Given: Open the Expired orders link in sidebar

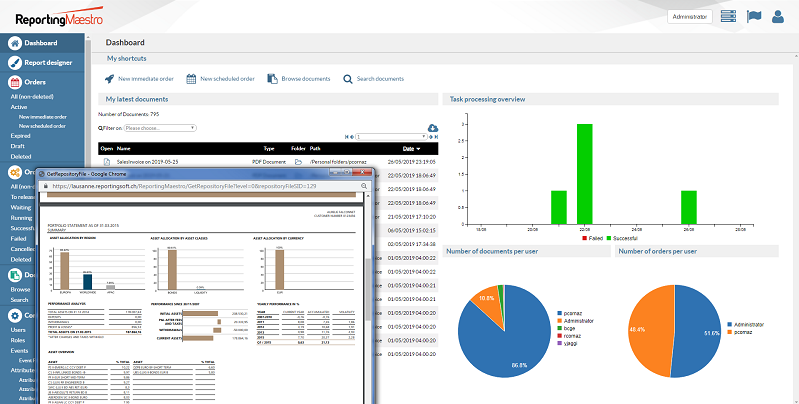Looking at the screenshot, I should pyautogui.click(x=21, y=135).
